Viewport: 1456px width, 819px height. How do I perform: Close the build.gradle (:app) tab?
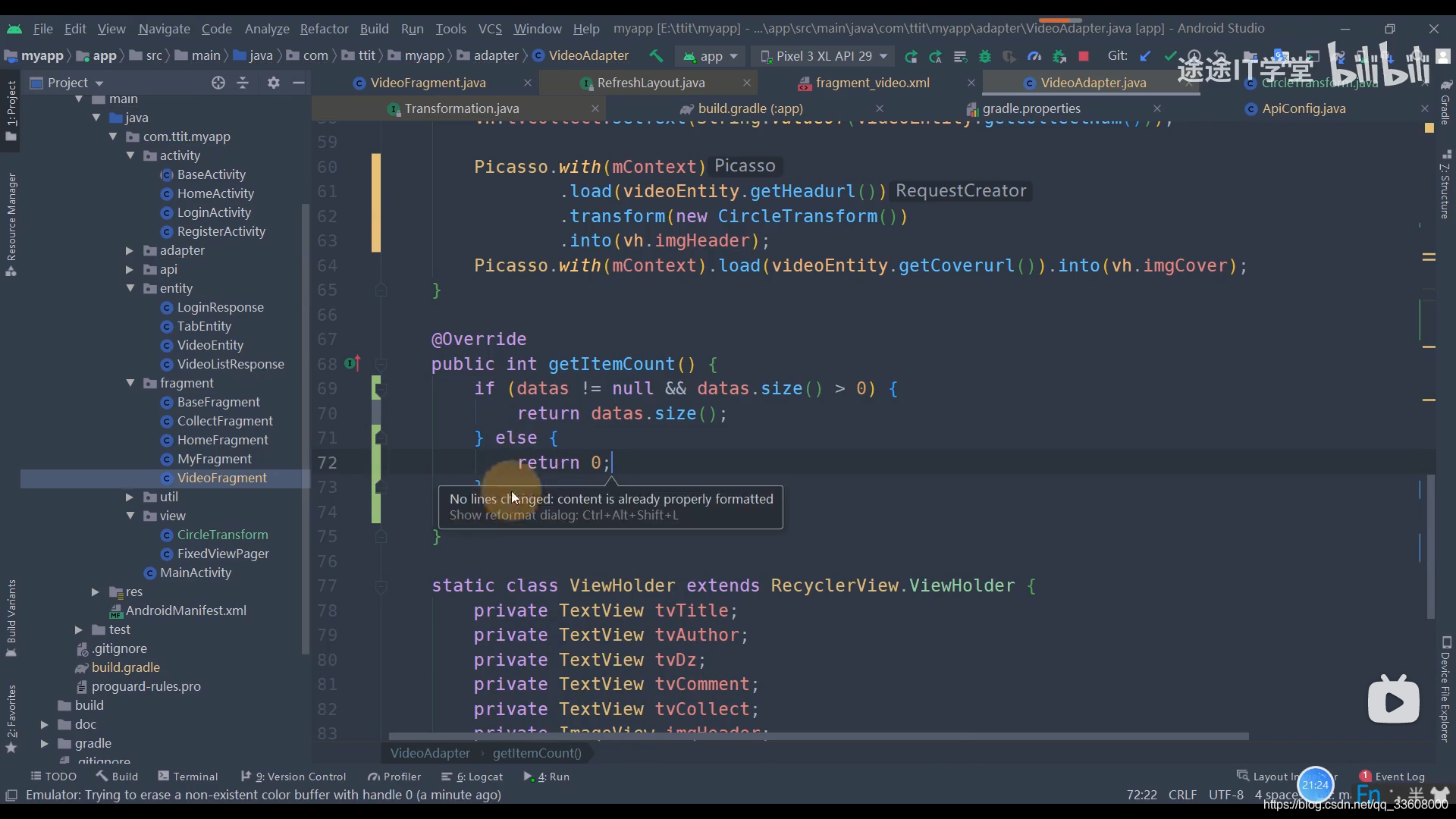click(x=880, y=108)
